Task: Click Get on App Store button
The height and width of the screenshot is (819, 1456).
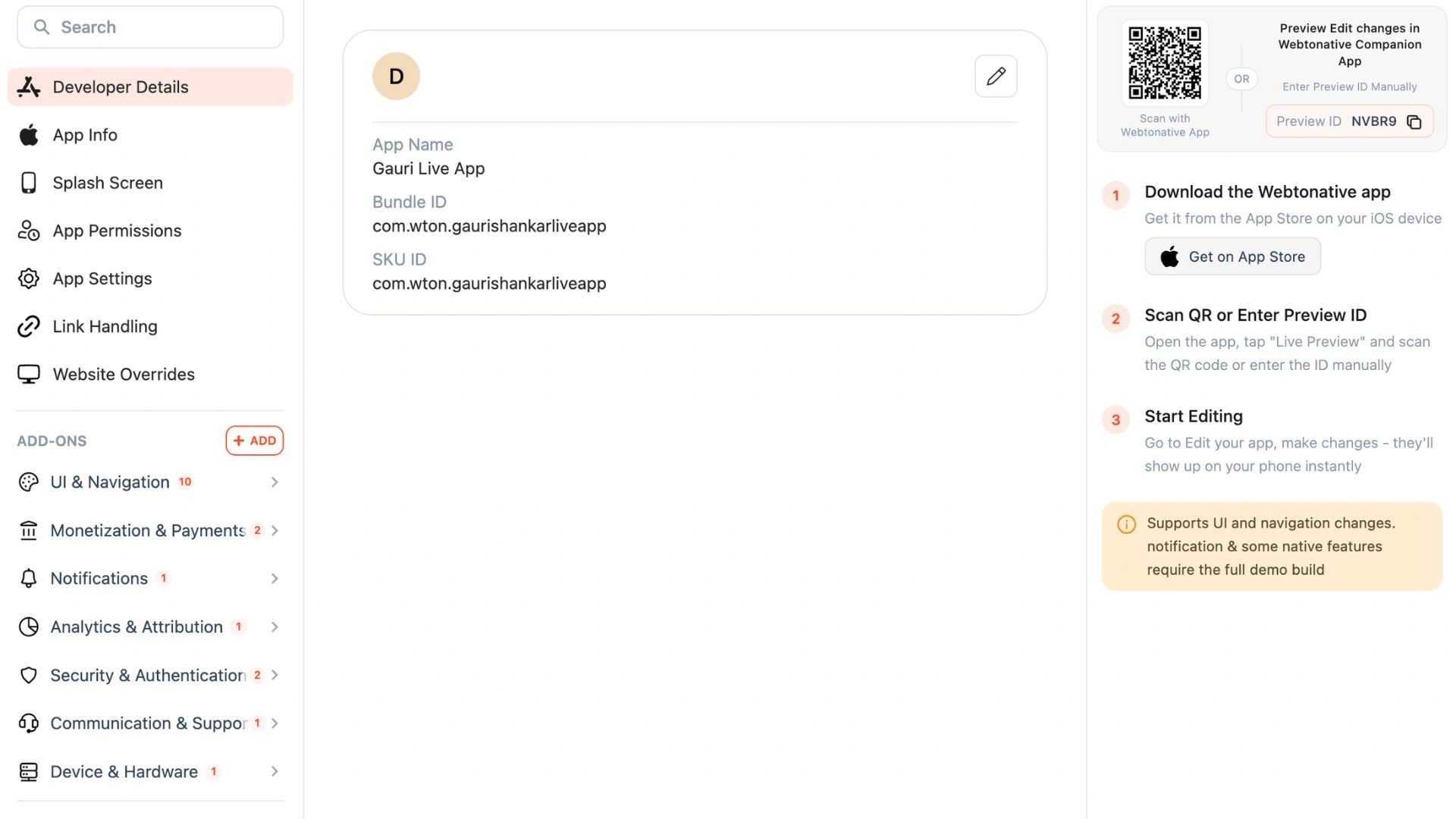Action: click(1232, 256)
